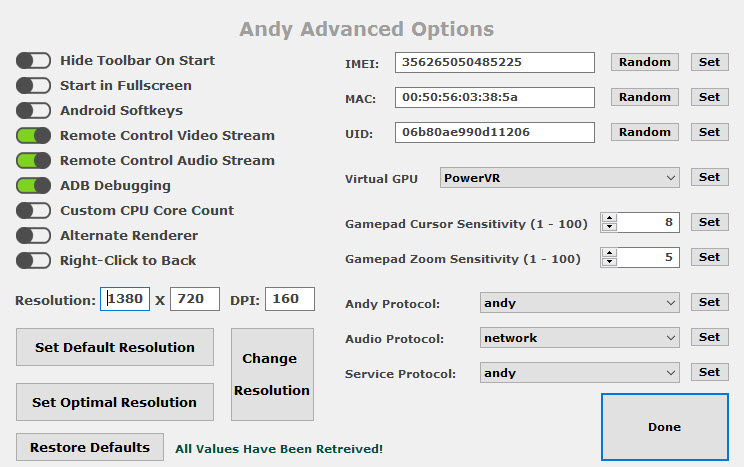Screen dimensions: 744x467
Task: Decrease Gamepad Zoom Sensitivity with down arrow
Action: pos(609,262)
